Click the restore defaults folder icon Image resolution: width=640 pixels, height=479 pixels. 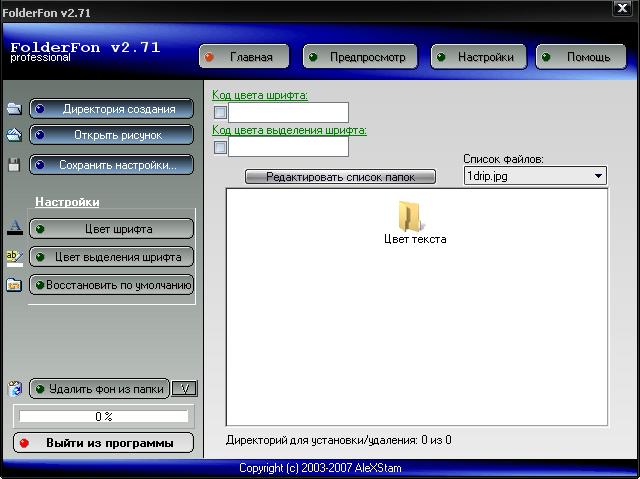pos(14,285)
